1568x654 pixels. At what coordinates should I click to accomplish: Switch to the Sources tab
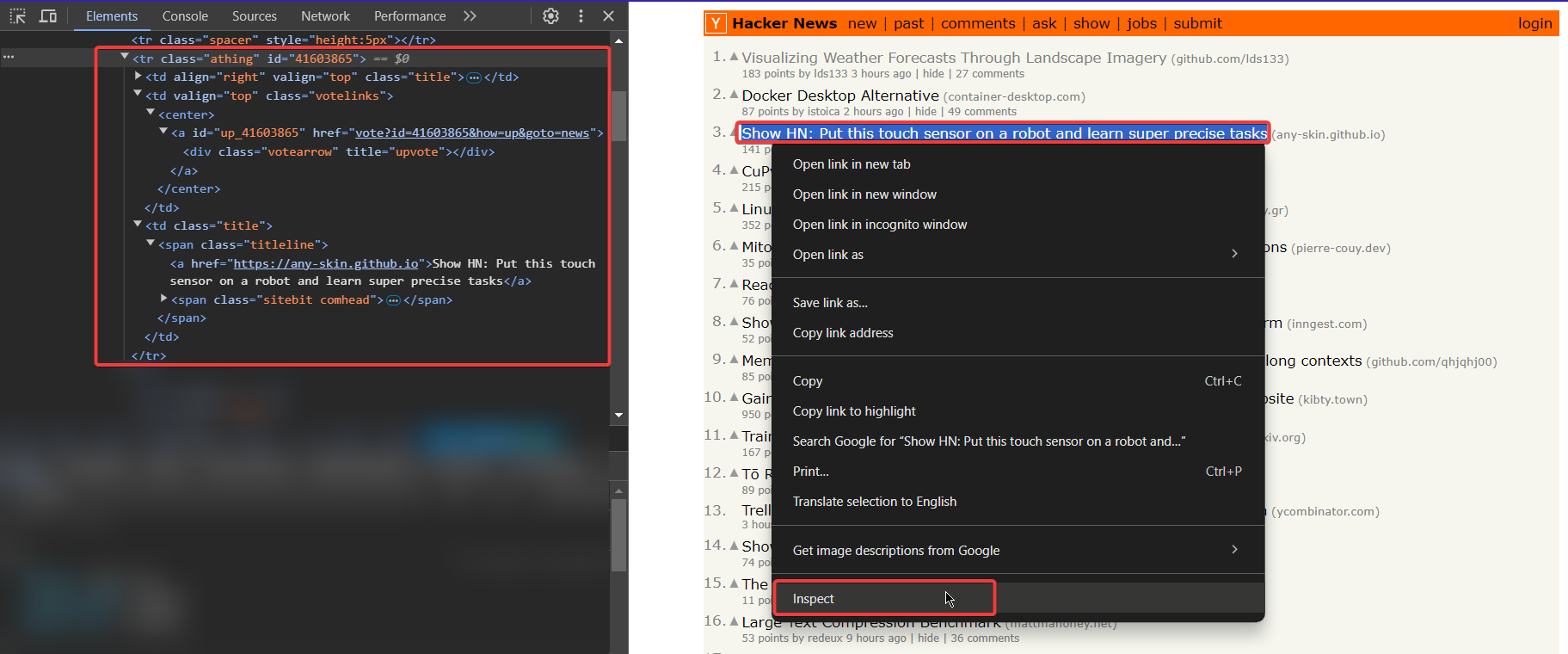[x=255, y=16]
